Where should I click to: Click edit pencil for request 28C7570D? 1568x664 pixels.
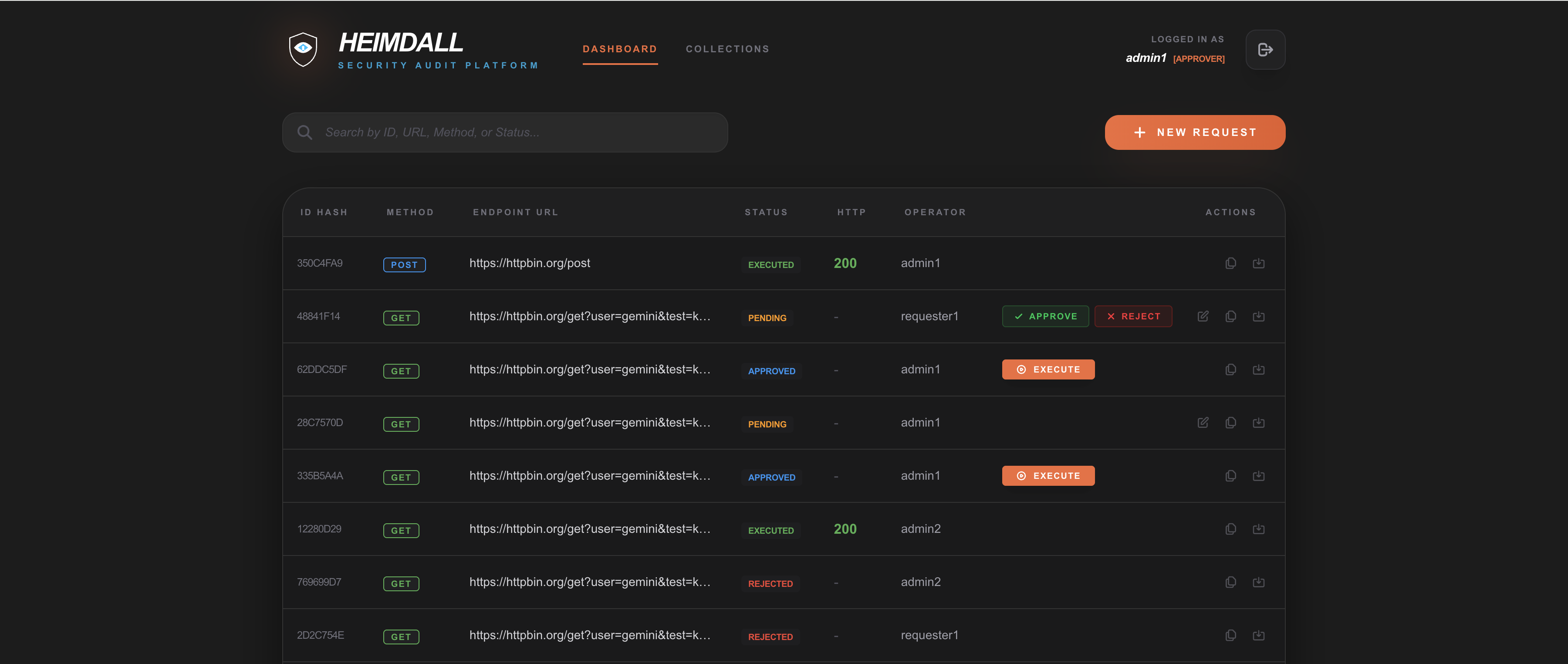click(x=1203, y=422)
